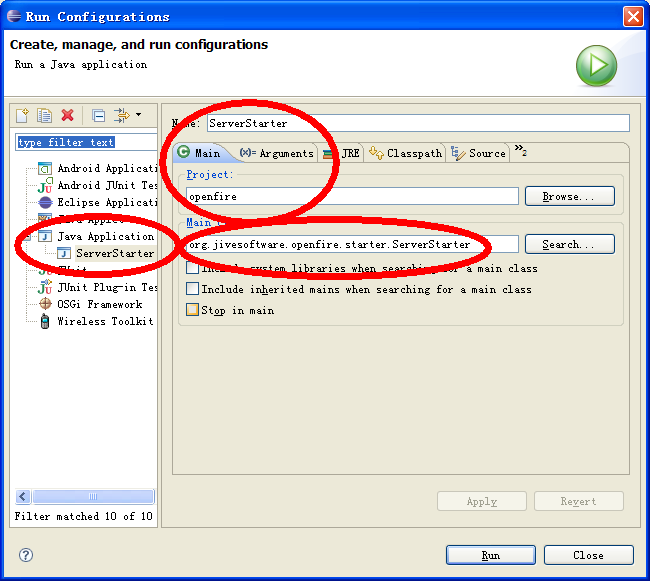Click the tree horizontal scrollbar thumb
Image resolution: width=650 pixels, height=581 pixels.
[93, 496]
